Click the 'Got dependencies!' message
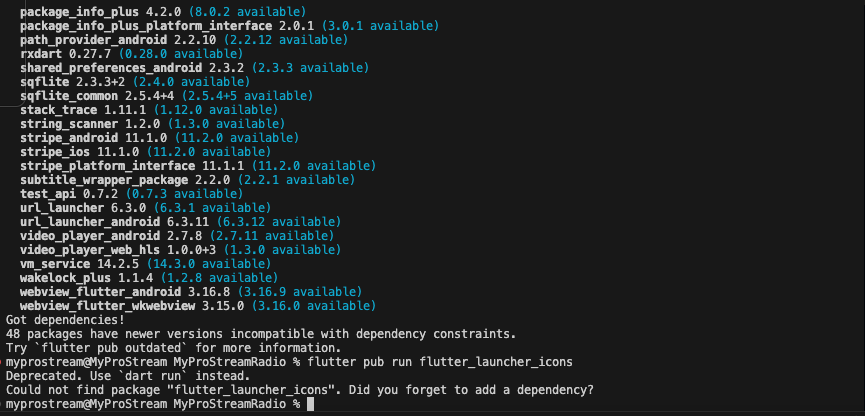The width and height of the screenshot is (865, 416). 65,320
